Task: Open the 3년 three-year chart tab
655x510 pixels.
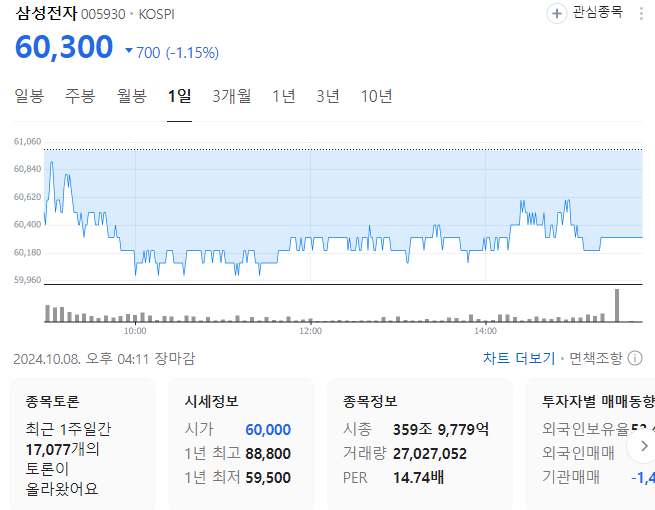Action: point(328,96)
